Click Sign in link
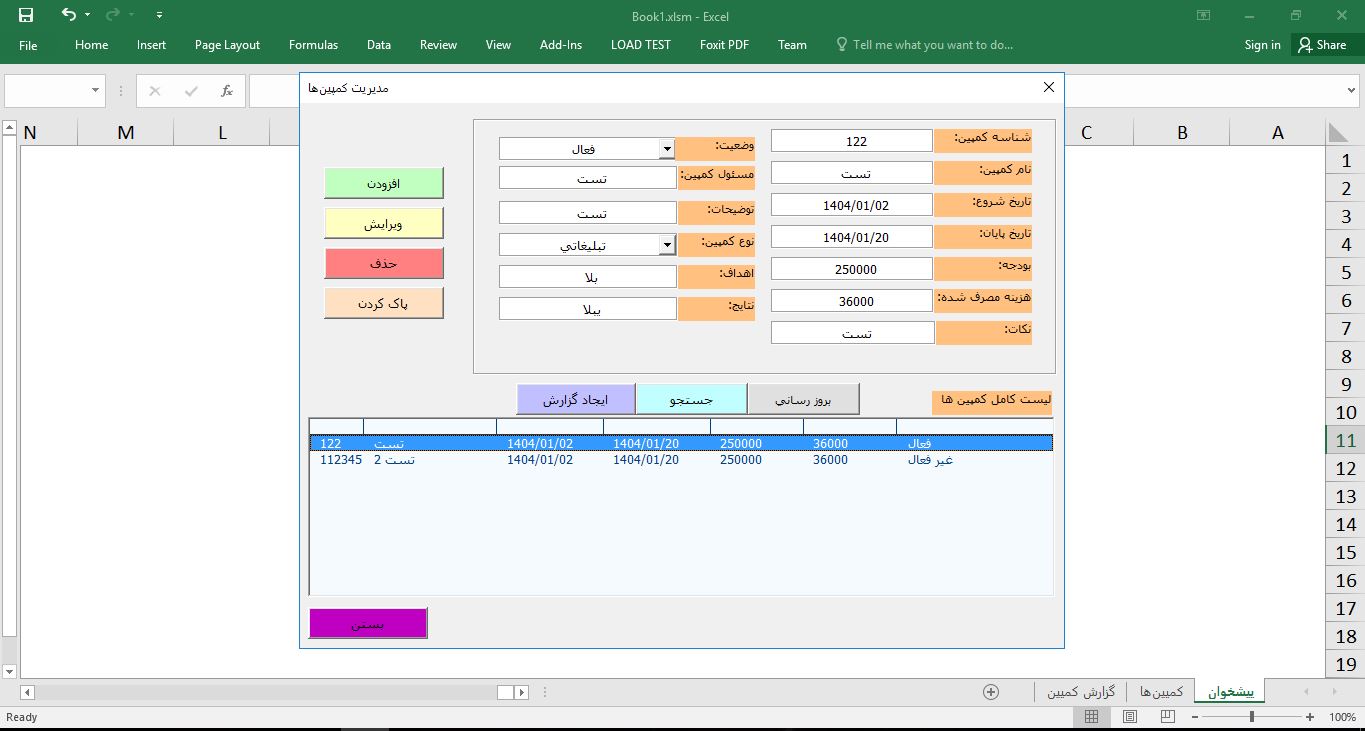Screen dimensions: 1365x731 pos(1262,45)
